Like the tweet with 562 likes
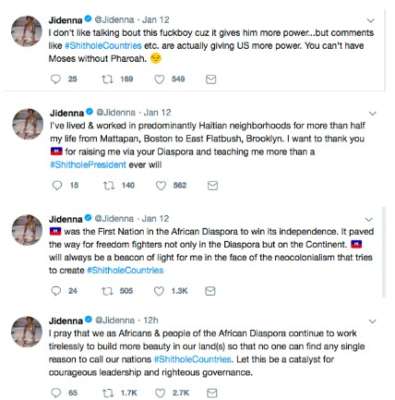The height and width of the screenshot is (400, 395). (x=161, y=185)
